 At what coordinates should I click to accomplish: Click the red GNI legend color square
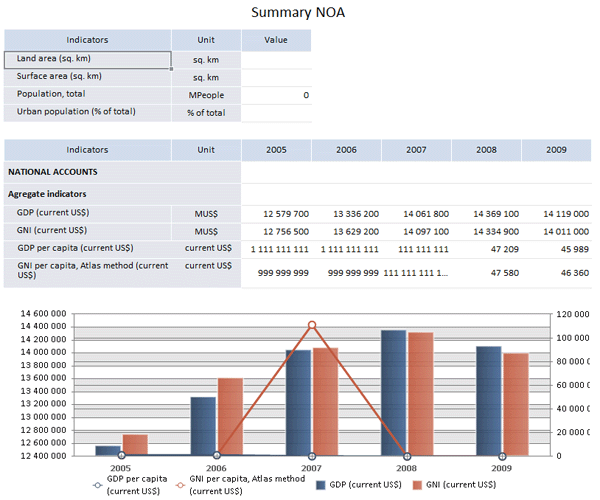click(418, 485)
